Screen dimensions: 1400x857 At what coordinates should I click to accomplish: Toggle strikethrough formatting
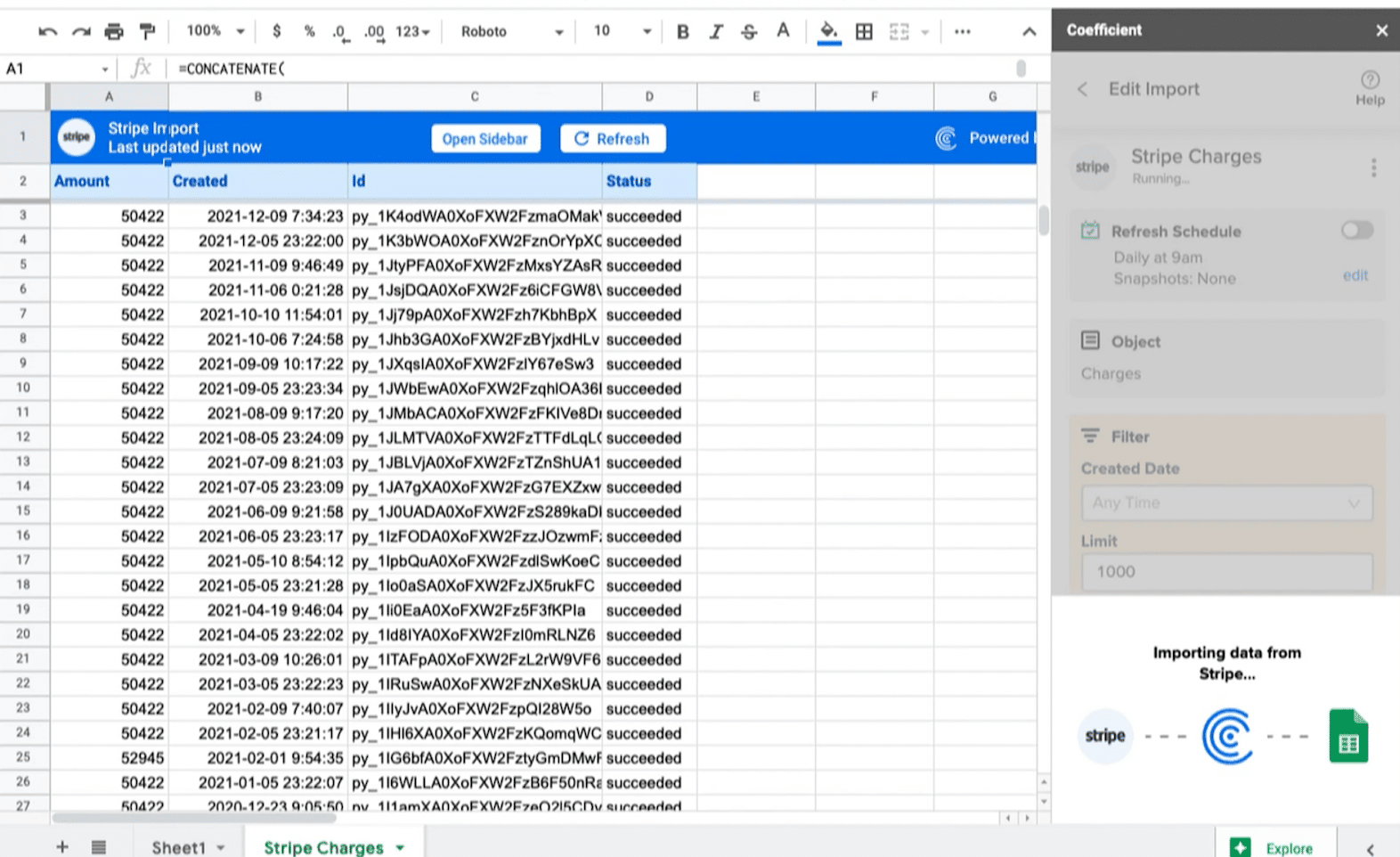point(749,32)
